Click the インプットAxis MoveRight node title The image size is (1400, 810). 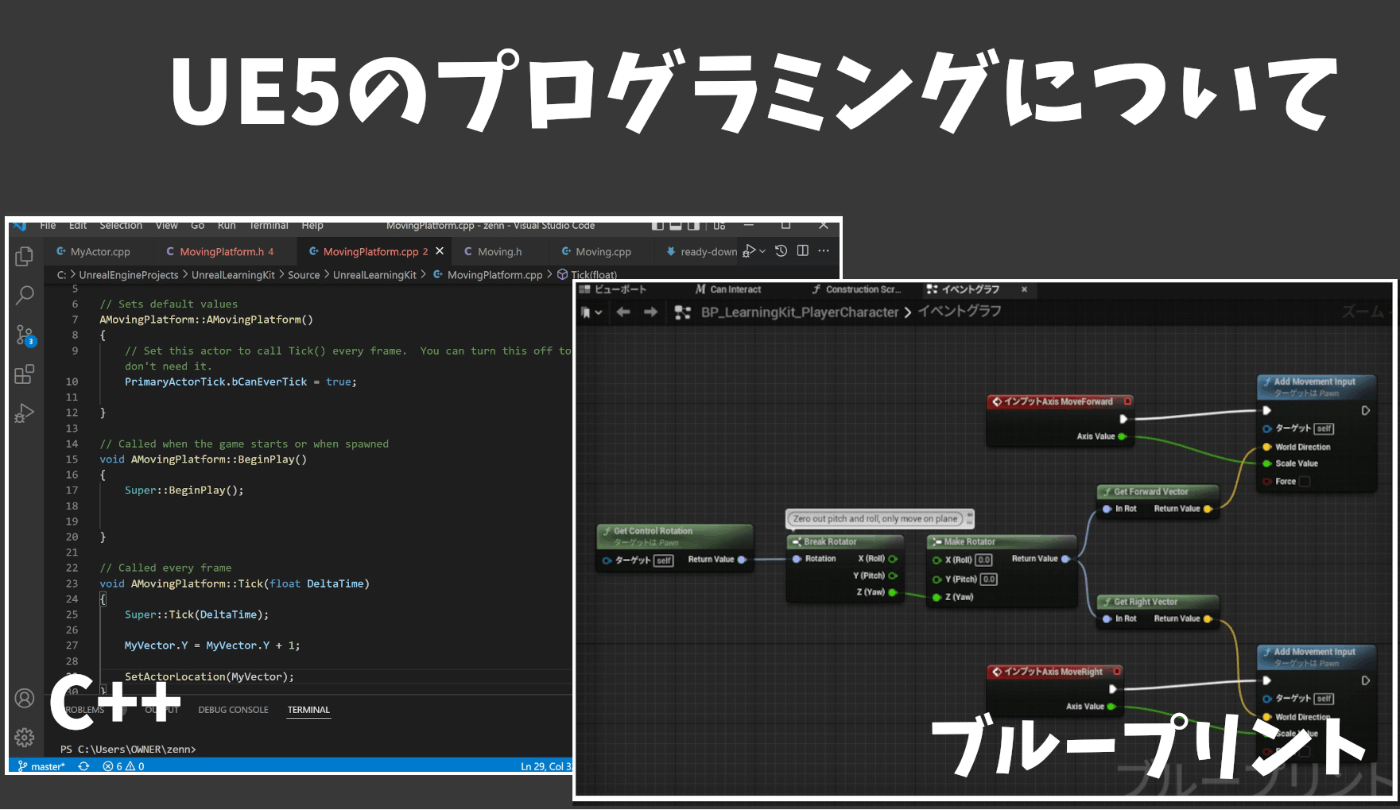pos(1054,672)
